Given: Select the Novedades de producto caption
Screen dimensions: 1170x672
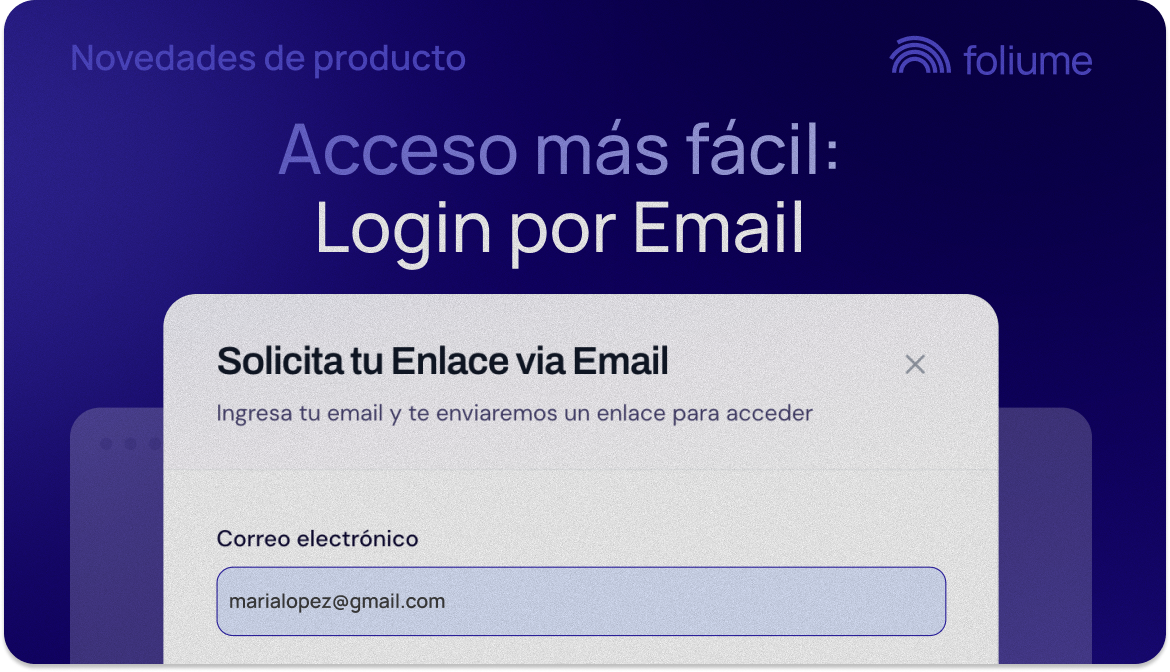Looking at the screenshot, I should coord(268,59).
